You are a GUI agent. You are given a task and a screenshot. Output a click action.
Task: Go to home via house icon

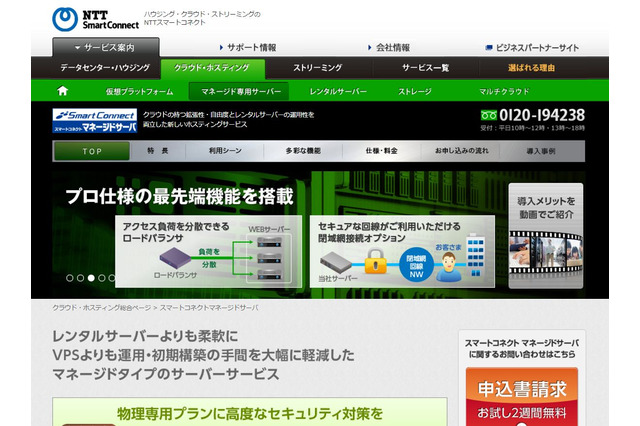[x=62, y=91]
